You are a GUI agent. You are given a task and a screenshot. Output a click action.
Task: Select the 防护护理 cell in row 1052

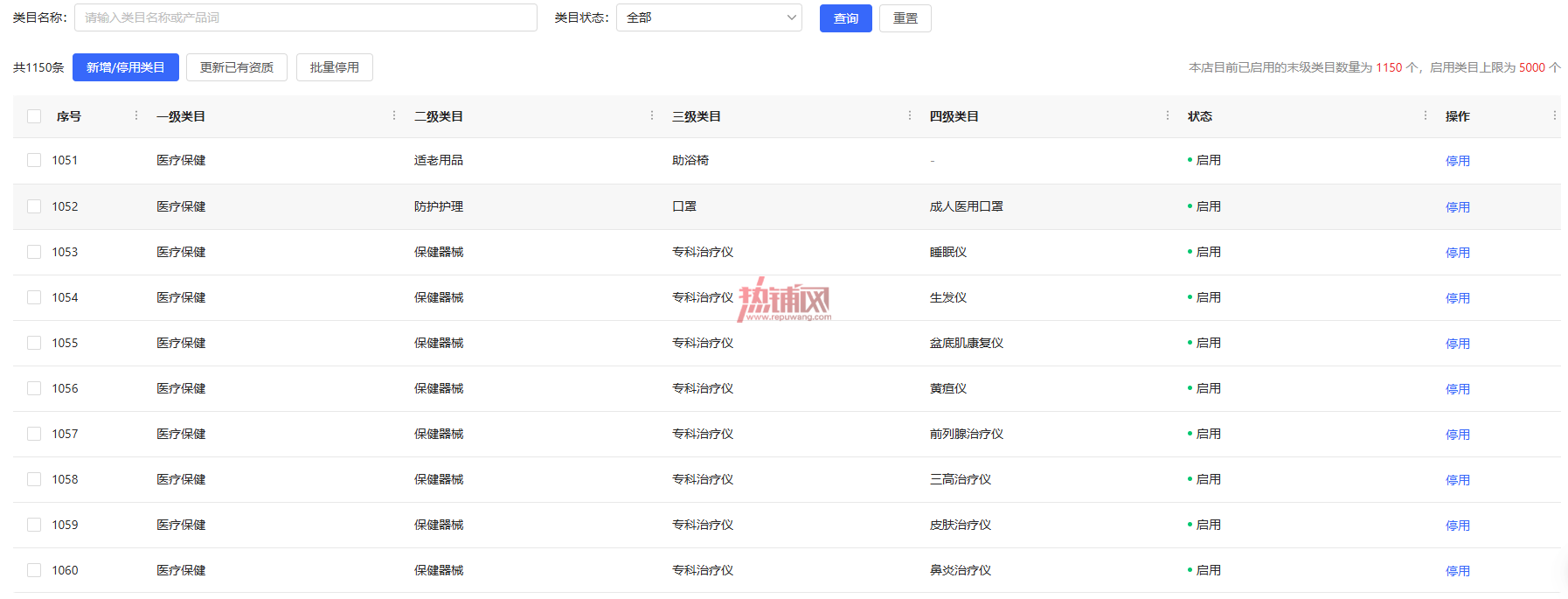point(439,206)
